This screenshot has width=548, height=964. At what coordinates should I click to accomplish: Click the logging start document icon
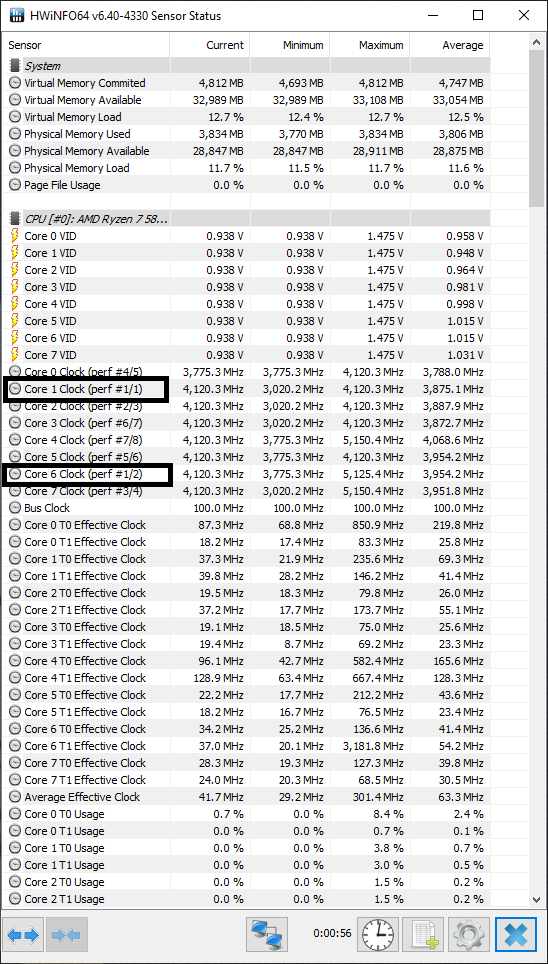click(x=424, y=935)
